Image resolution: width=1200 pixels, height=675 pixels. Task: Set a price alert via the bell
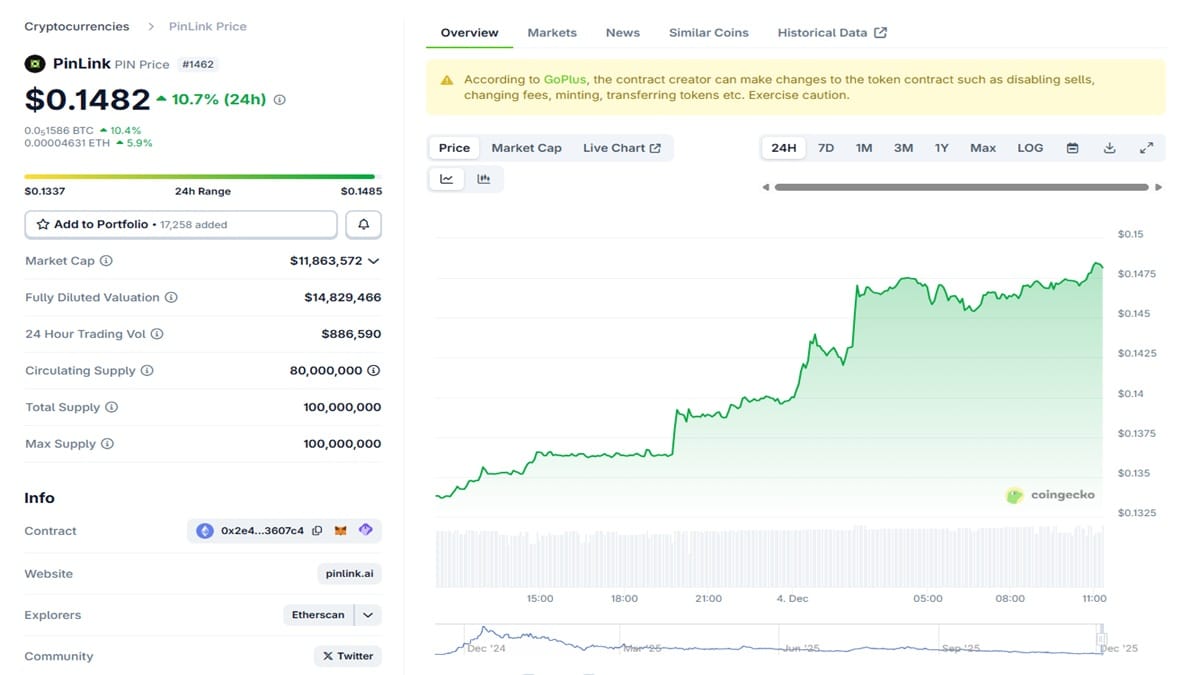363,224
